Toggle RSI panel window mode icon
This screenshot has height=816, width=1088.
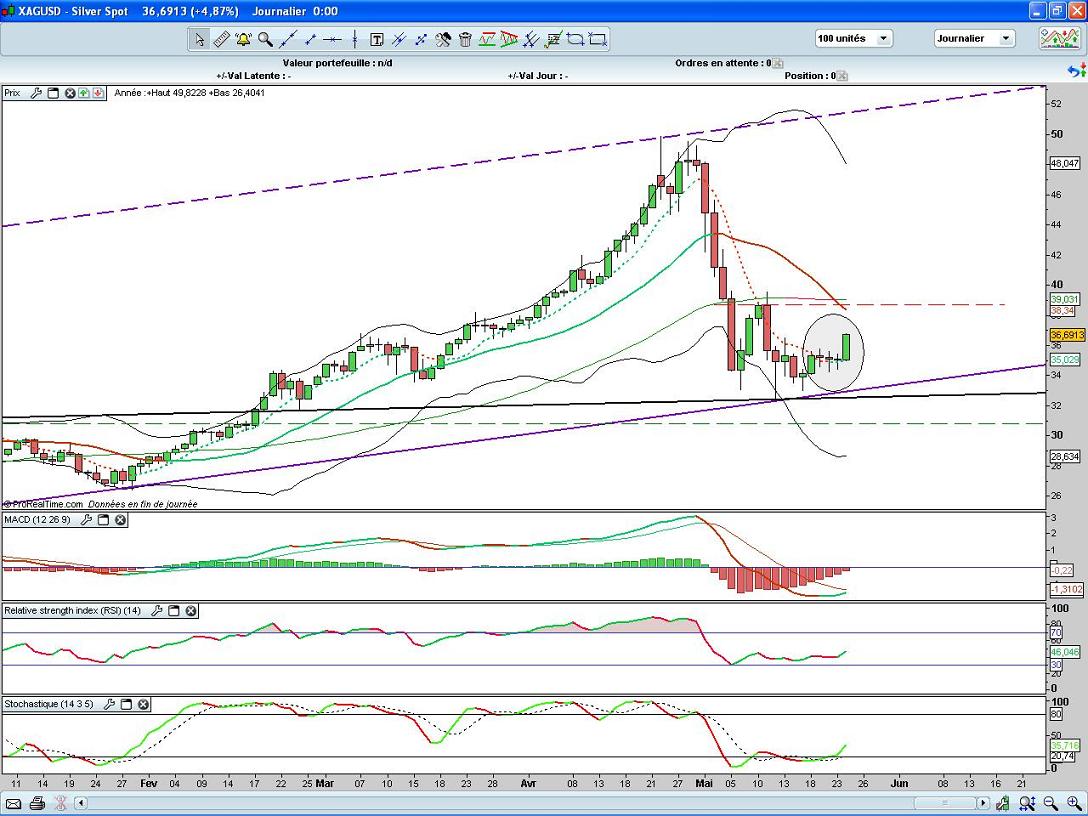click(173, 610)
